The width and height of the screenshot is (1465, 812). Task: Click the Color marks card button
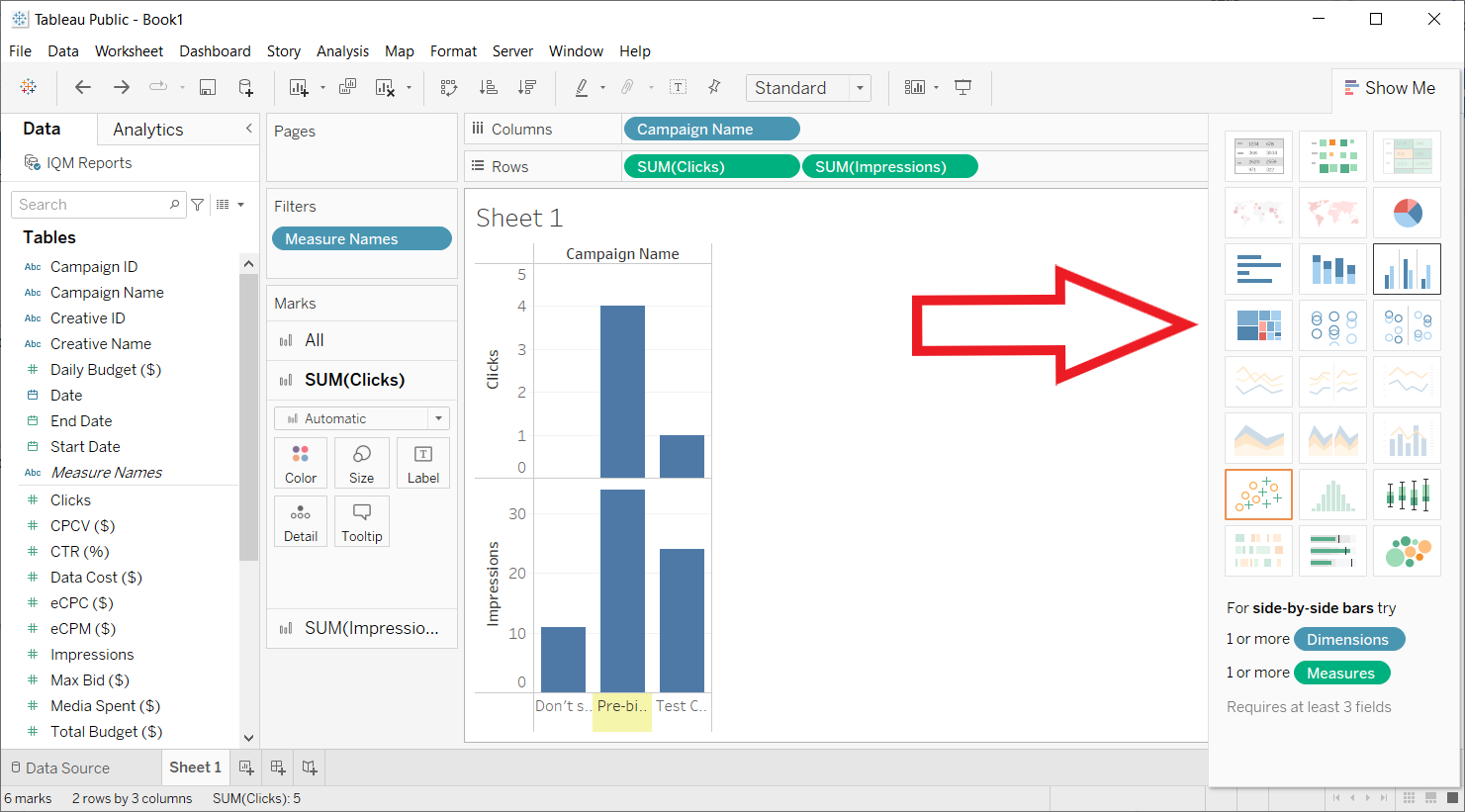coord(301,464)
